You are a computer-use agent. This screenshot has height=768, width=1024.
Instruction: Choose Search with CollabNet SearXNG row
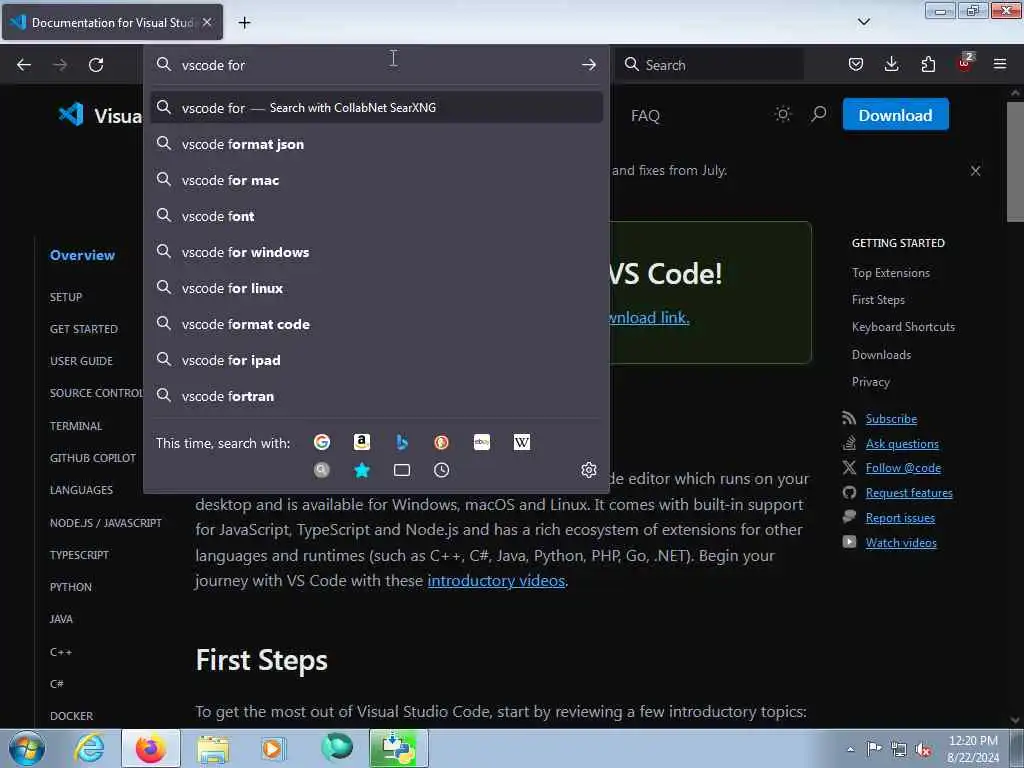coord(377,107)
